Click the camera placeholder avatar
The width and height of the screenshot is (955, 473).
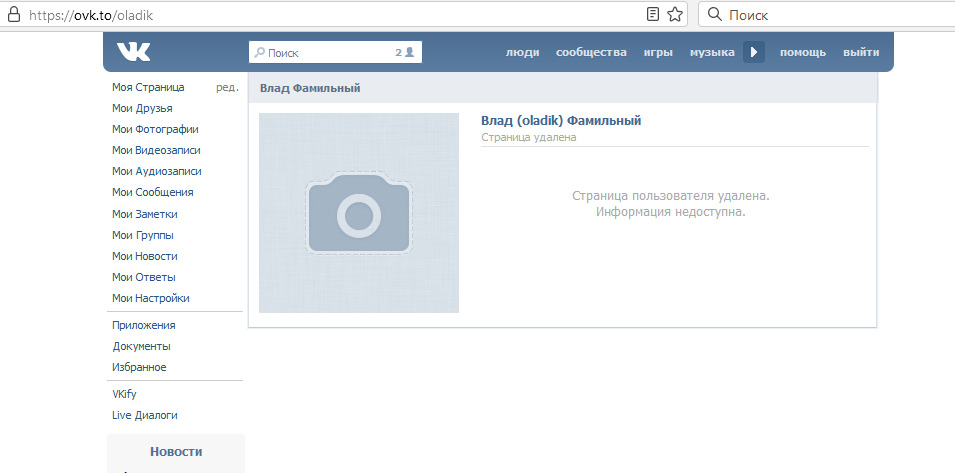(359, 213)
